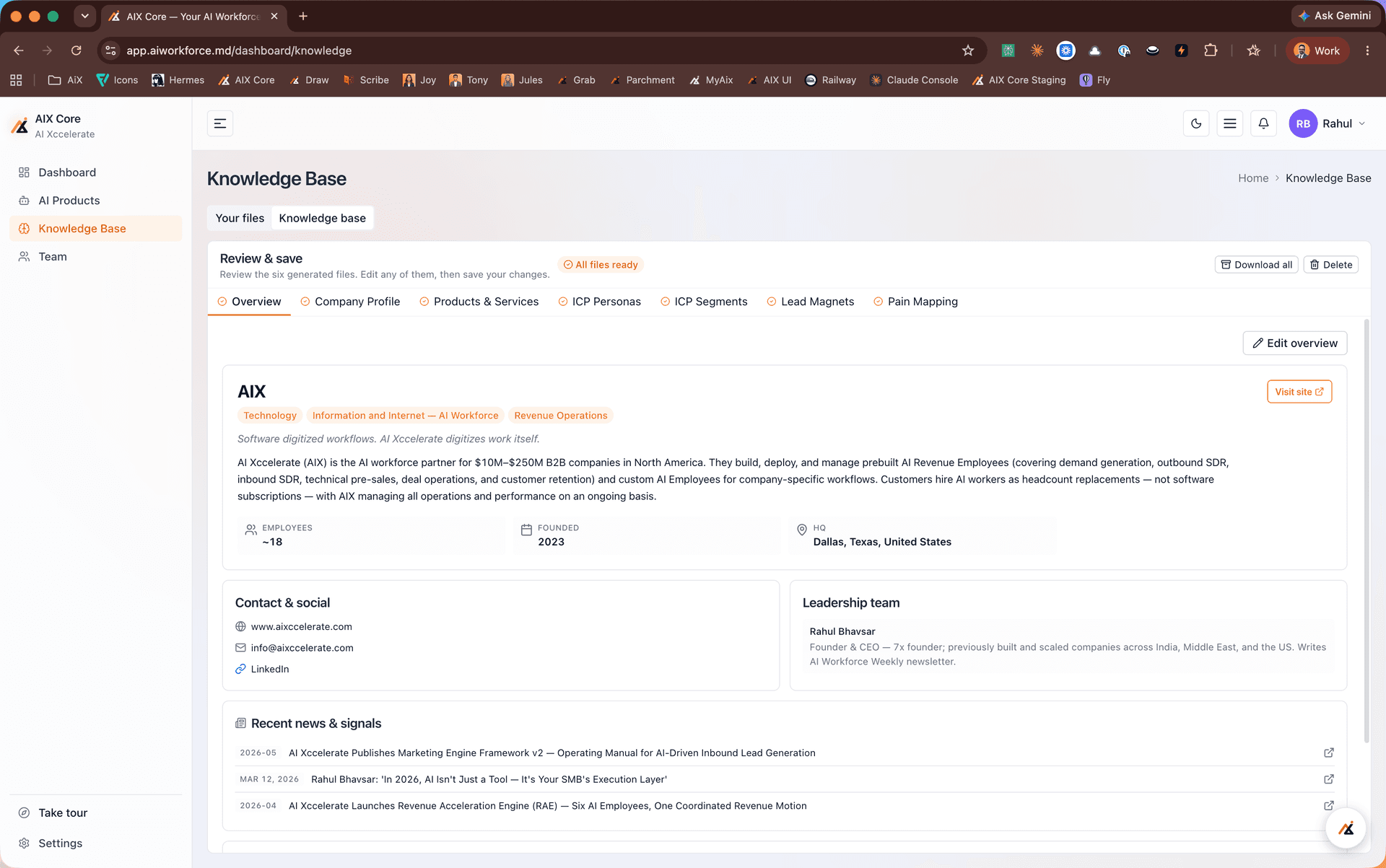Expand the Rahul user account dropdown
The width and height of the screenshot is (1386, 868).
(1328, 123)
